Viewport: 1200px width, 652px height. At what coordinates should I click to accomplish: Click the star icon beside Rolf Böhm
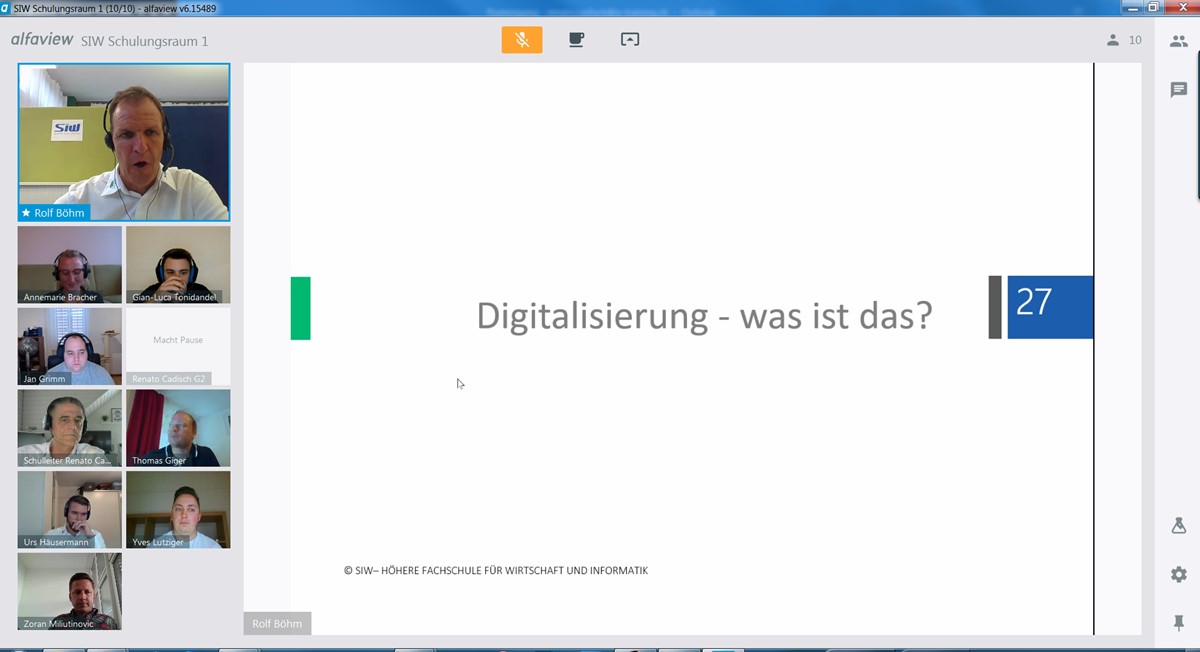tap(26, 213)
